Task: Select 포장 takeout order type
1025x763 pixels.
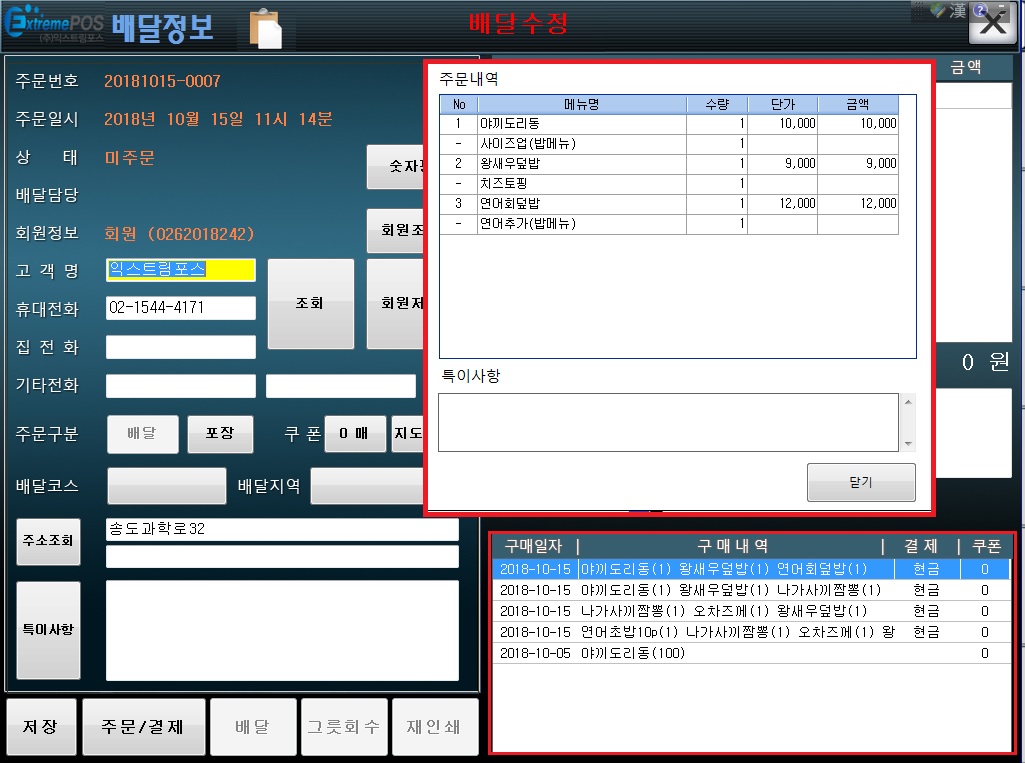Action: pos(220,434)
